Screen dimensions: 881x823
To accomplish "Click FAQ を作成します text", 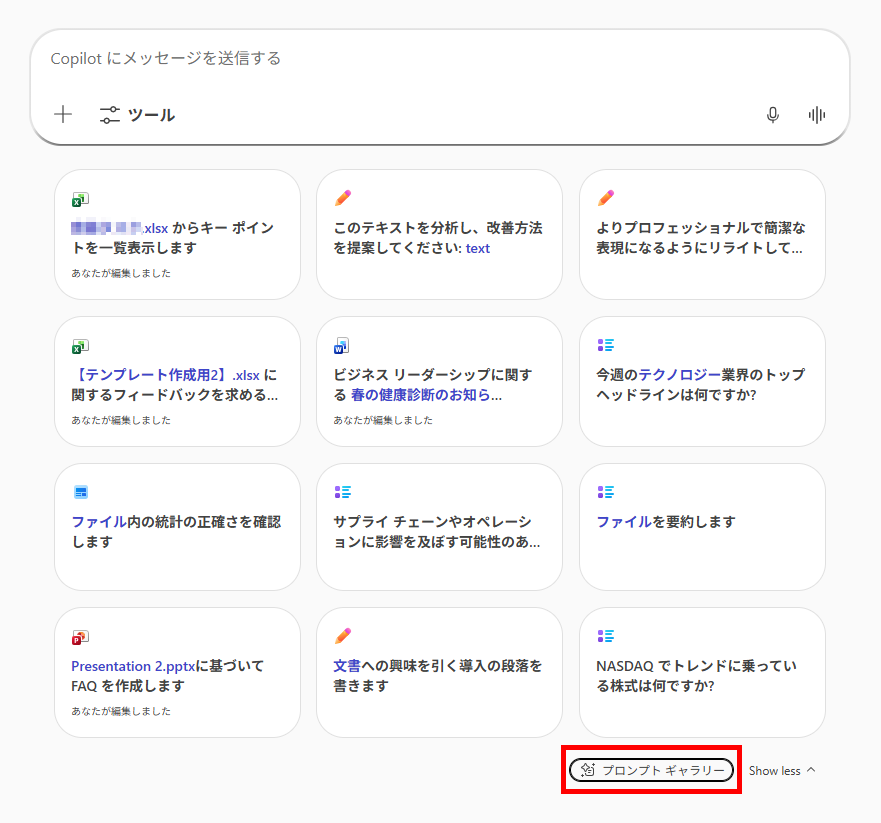I will click(128, 686).
